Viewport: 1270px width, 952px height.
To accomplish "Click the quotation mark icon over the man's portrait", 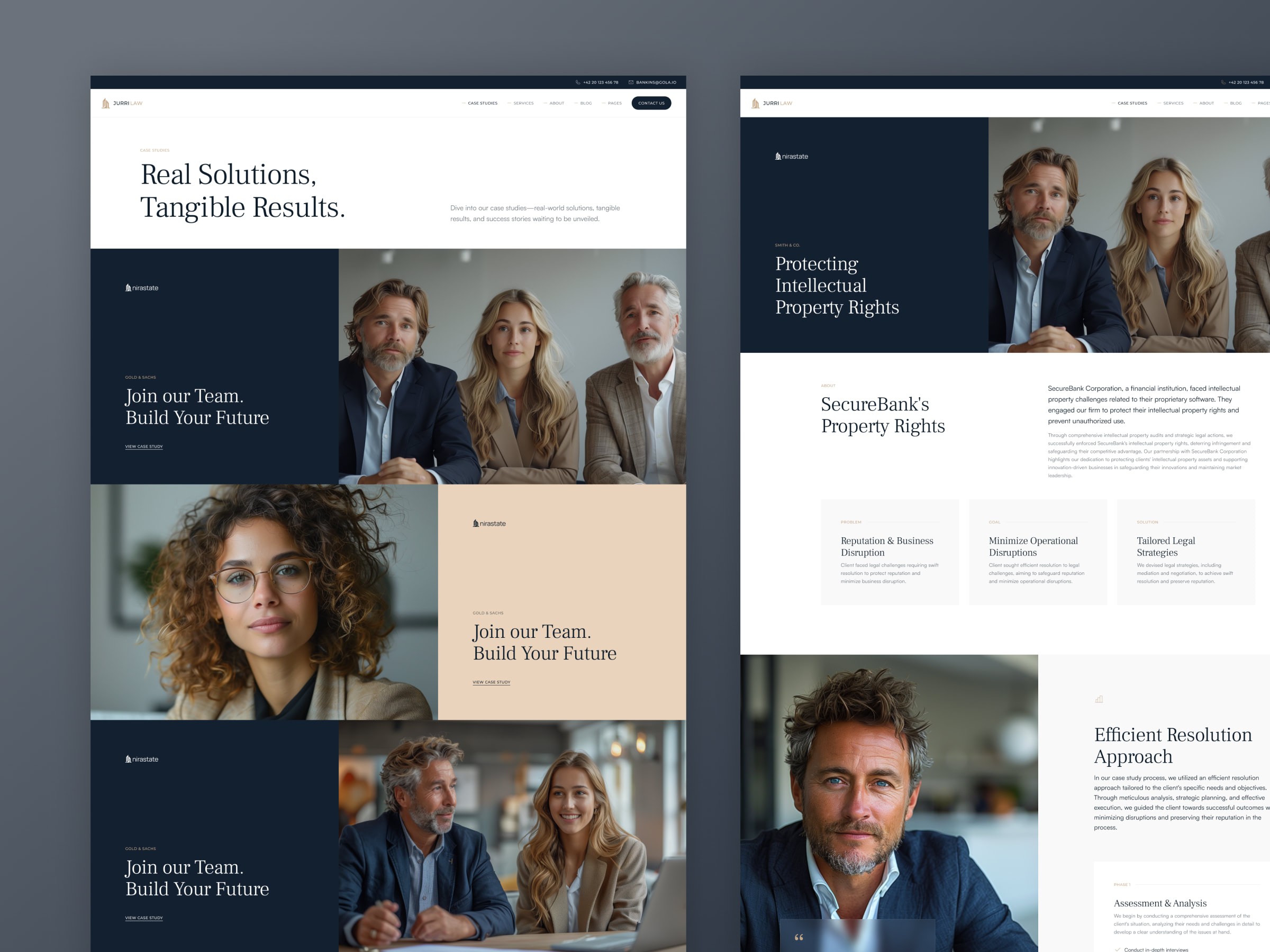I will point(798,937).
